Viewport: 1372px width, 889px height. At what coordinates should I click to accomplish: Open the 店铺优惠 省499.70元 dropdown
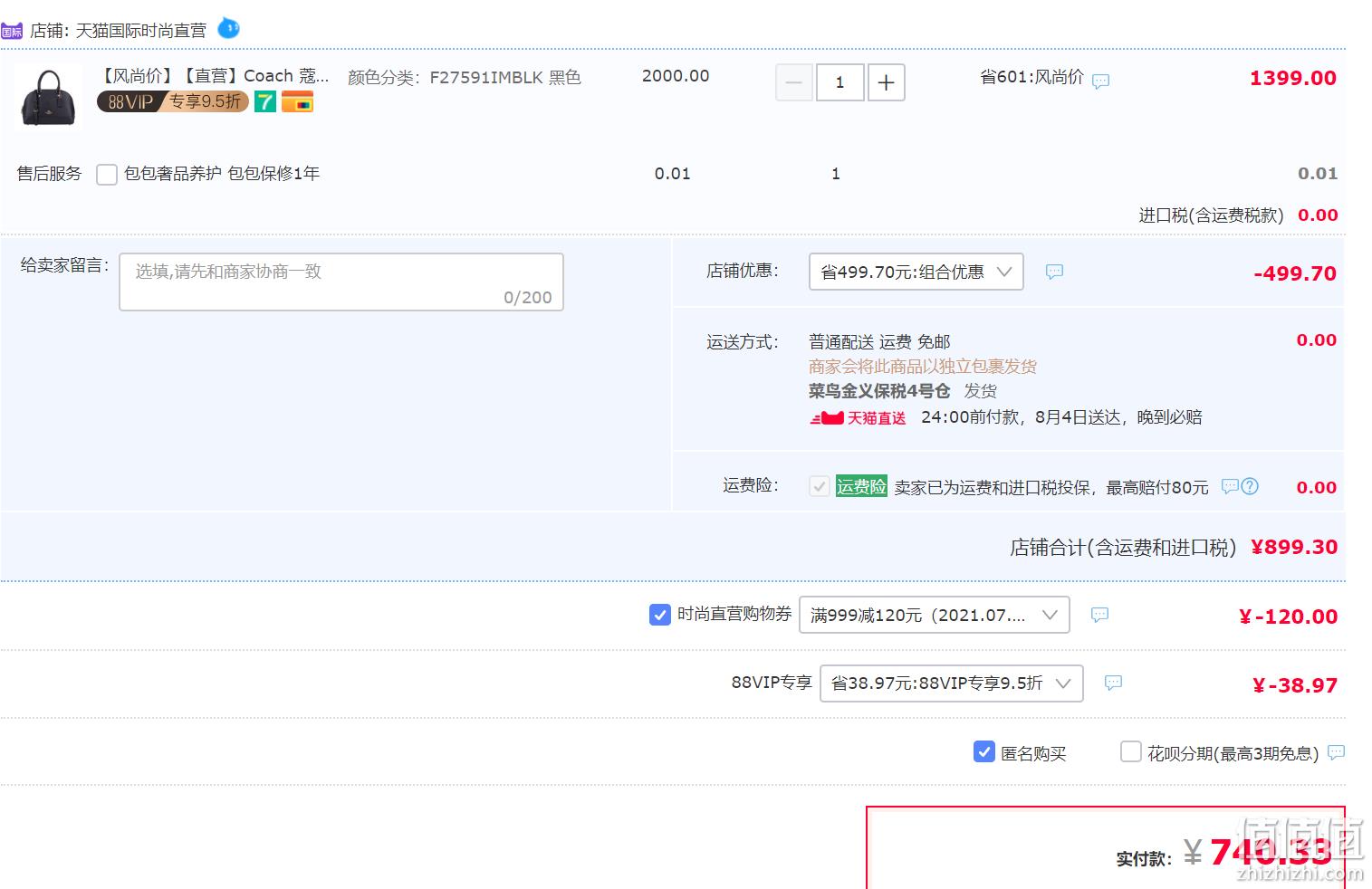[x=916, y=272]
